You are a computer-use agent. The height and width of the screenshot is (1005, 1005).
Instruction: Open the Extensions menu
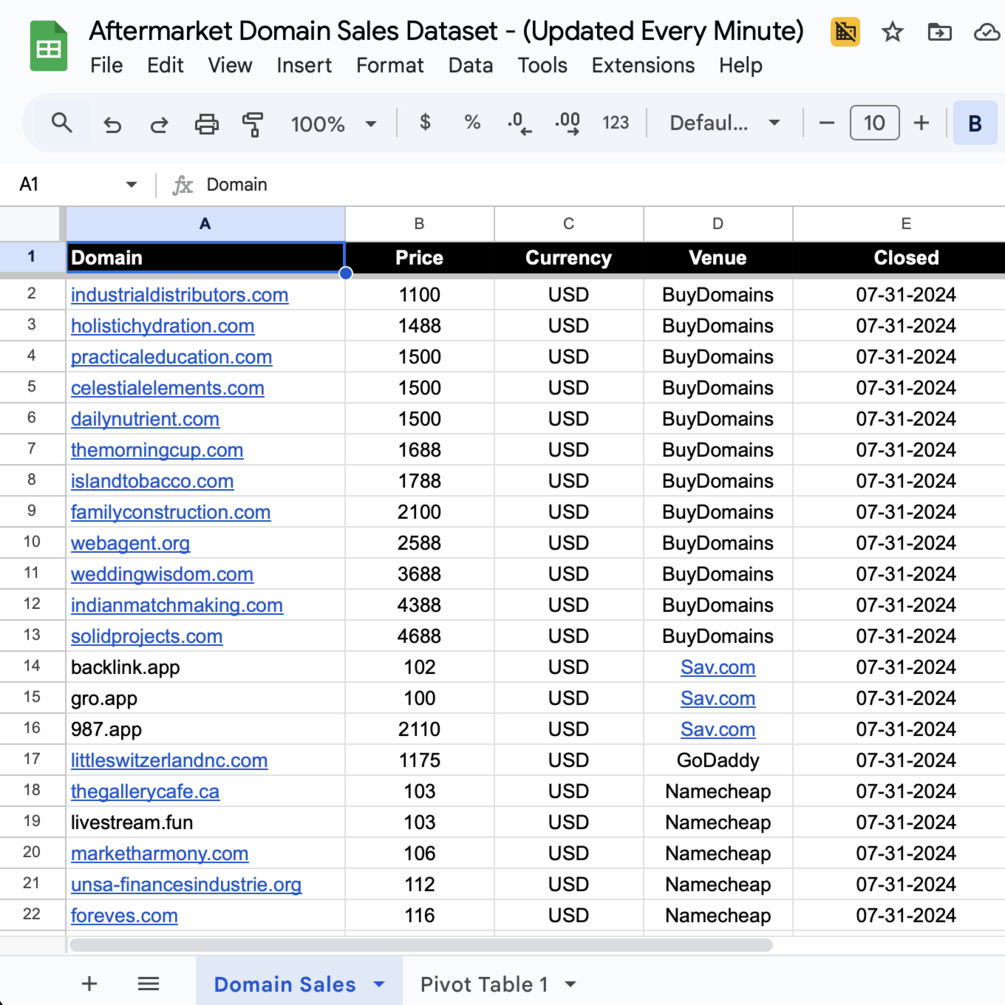click(643, 65)
